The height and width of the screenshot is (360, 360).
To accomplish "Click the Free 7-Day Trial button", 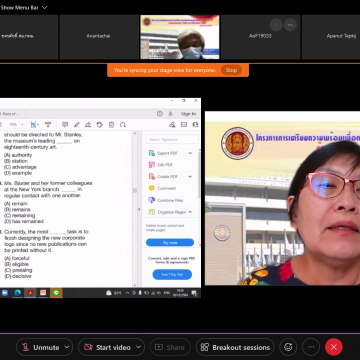I will click(172, 274).
